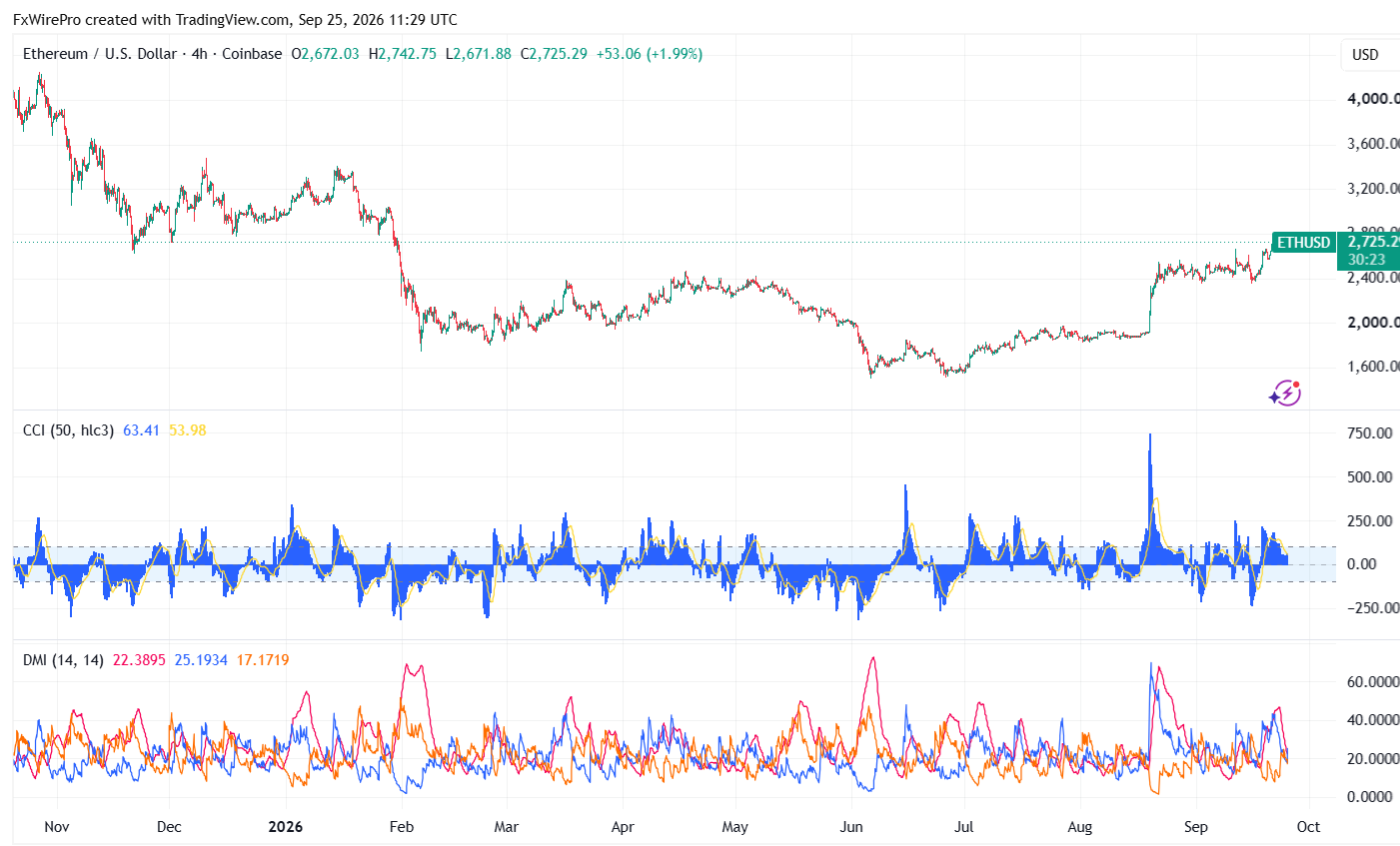Click the FxWirePro TradingView attribution text

[236, 20]
